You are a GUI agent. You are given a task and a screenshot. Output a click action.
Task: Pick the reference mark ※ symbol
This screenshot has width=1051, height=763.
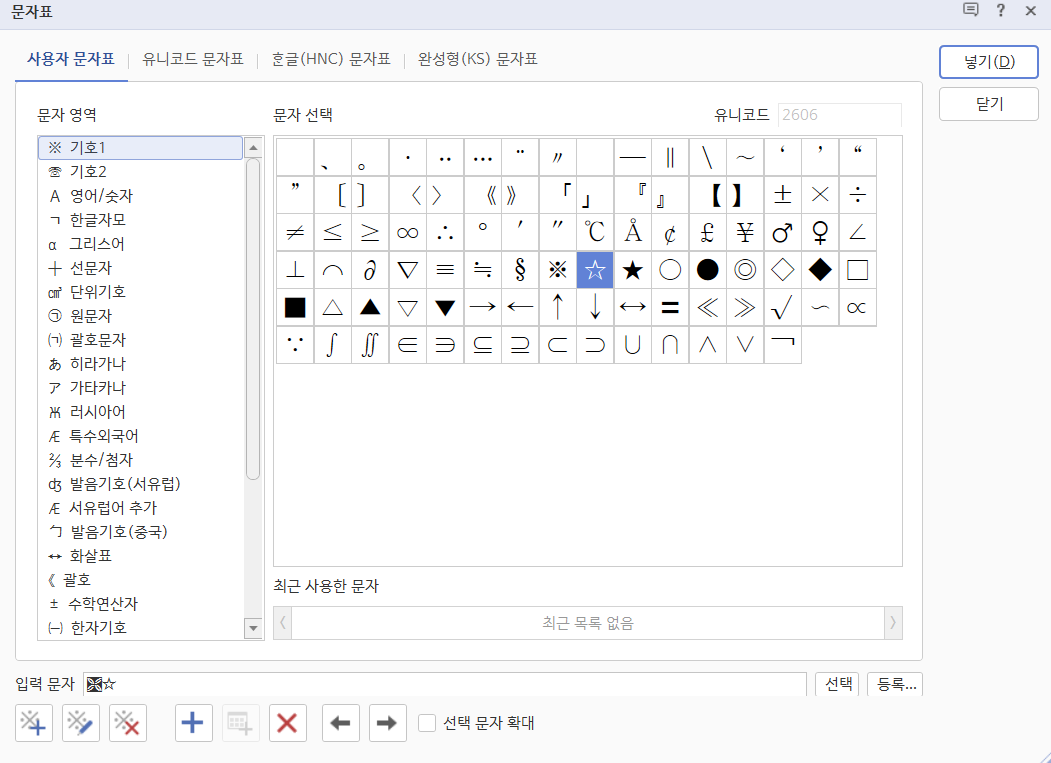557,270
